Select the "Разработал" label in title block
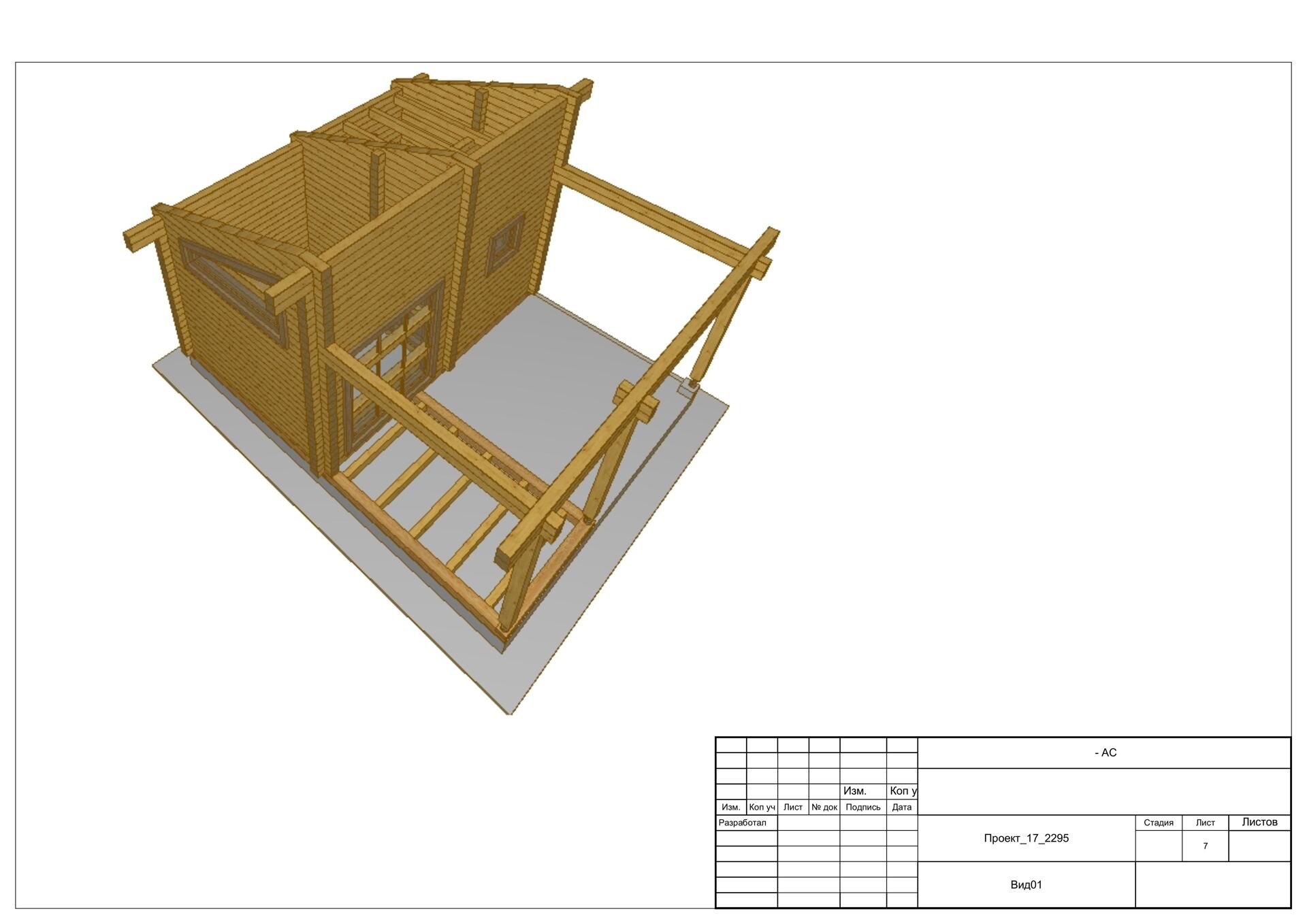1307x924 pixels. (x=743, y=823)
